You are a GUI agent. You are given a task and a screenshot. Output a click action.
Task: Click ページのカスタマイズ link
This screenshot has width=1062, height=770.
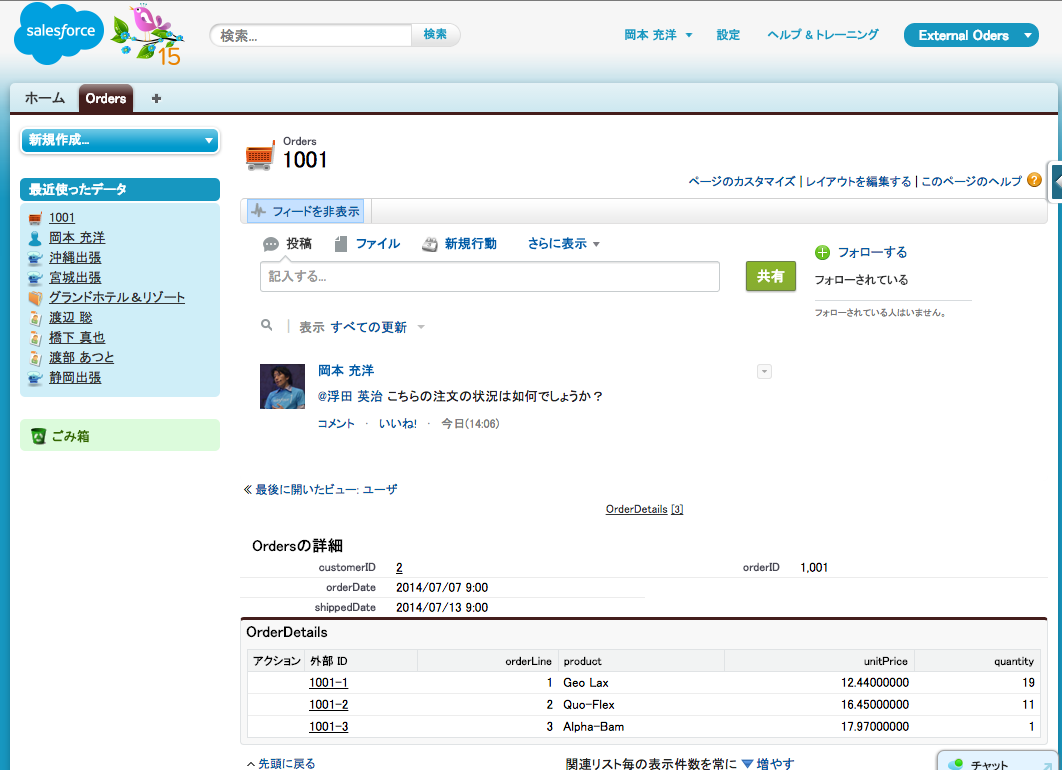tap(742, 181)
